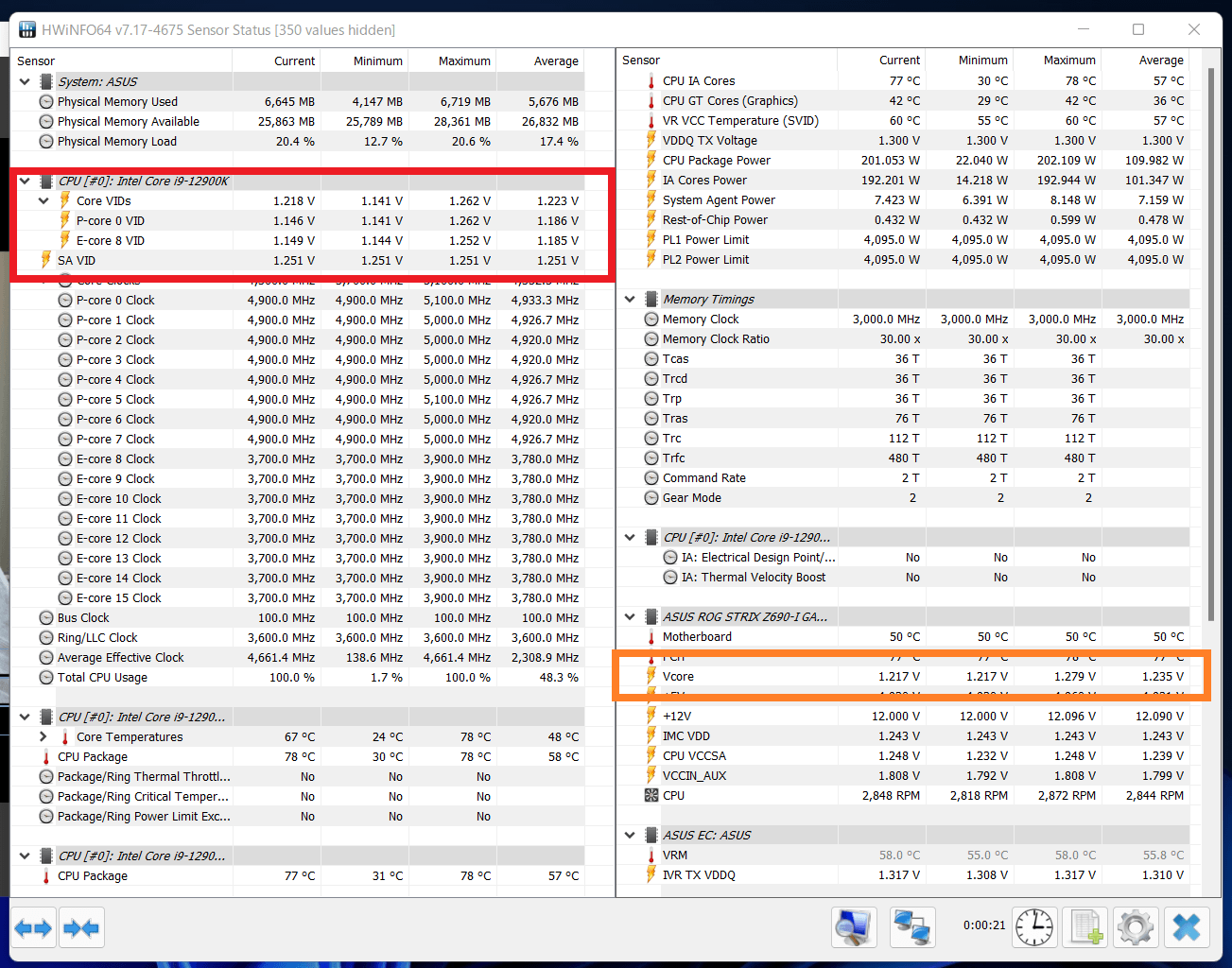The width and height of the screenshot is (1232, 968).
Task: Click the HWiNFO64 title bar app icon
Action: pyautogui.click(x=27, y=30)
